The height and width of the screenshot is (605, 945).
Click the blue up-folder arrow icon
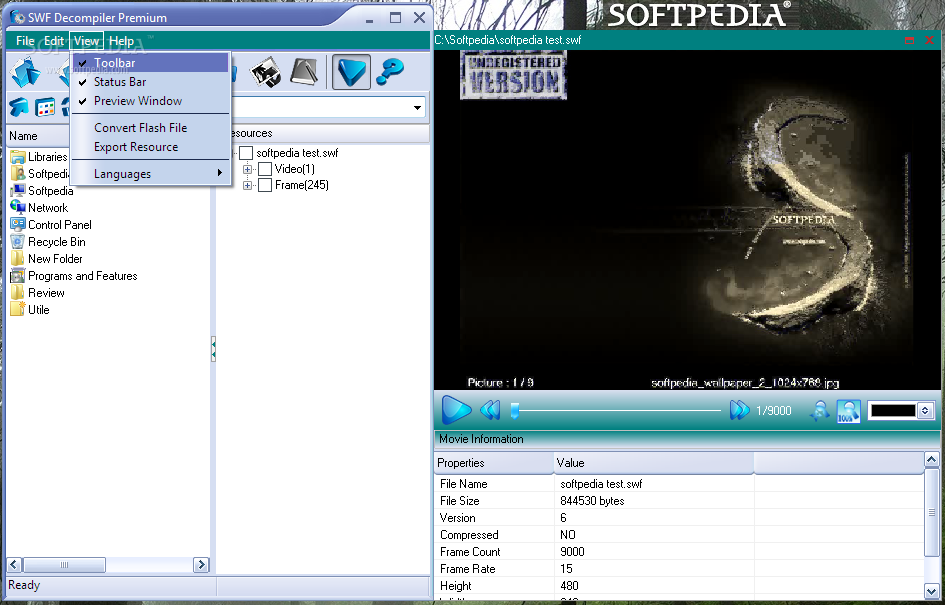coord(19,107)
